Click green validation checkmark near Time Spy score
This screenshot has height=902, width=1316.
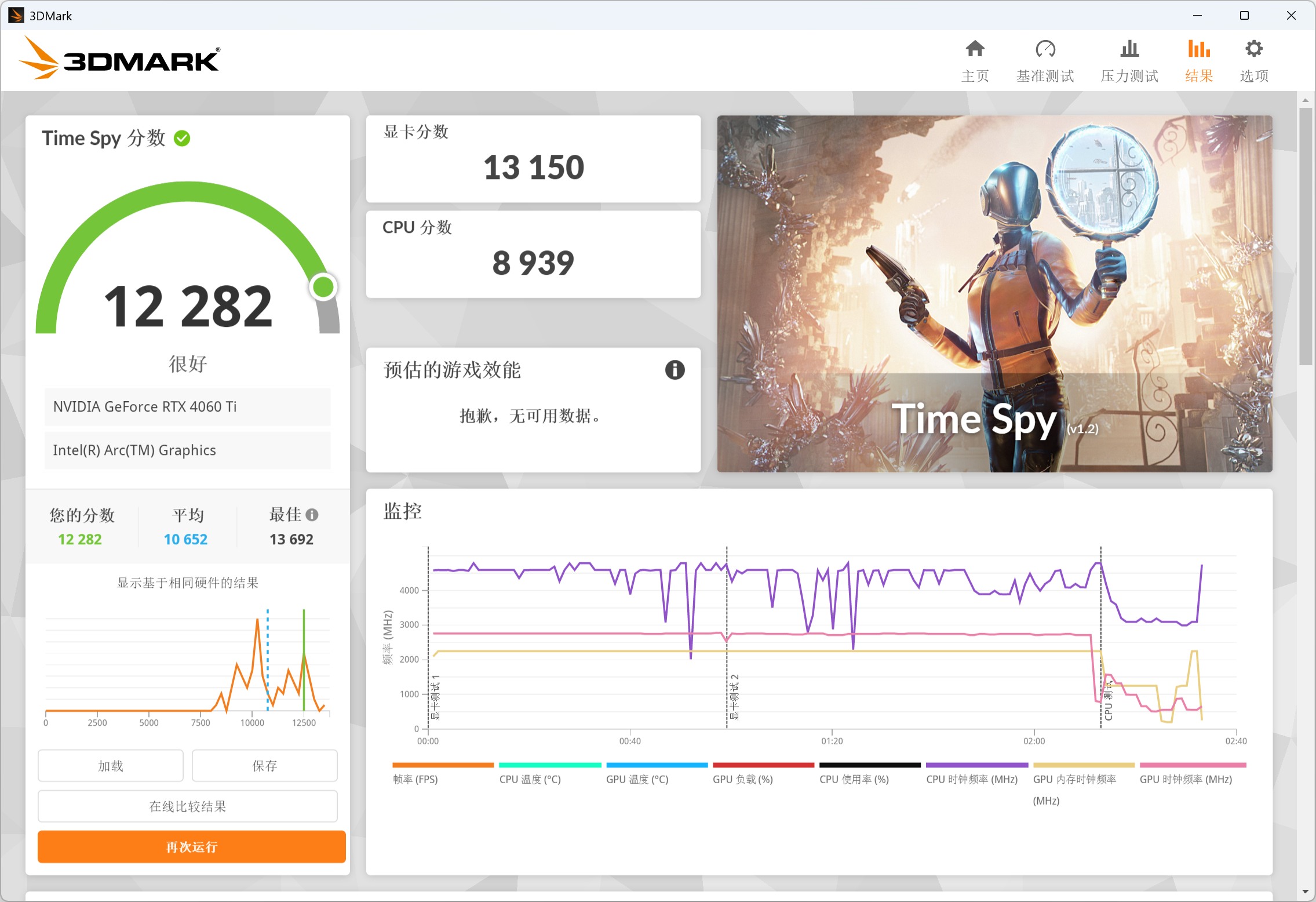tap(182, 139)
